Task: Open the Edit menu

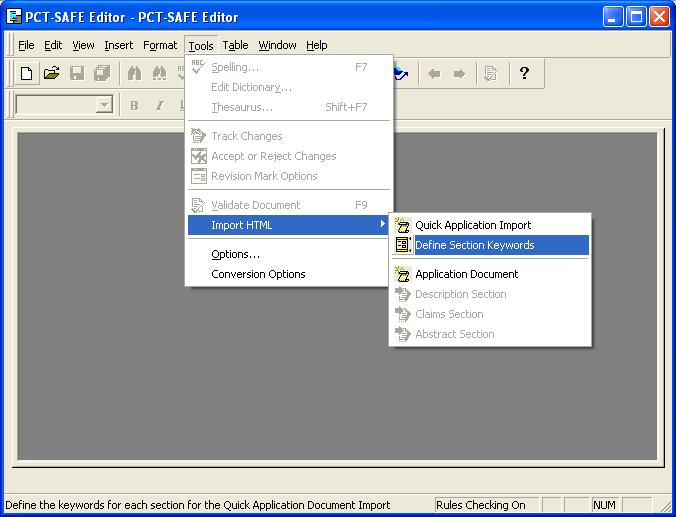Action: (53, 45)
